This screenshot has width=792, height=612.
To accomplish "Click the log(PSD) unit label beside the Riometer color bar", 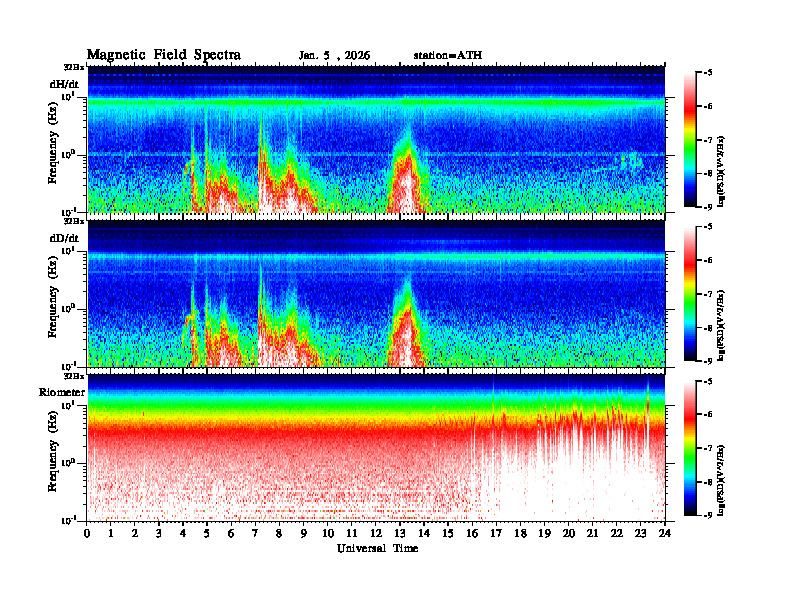I will (721, 480).
